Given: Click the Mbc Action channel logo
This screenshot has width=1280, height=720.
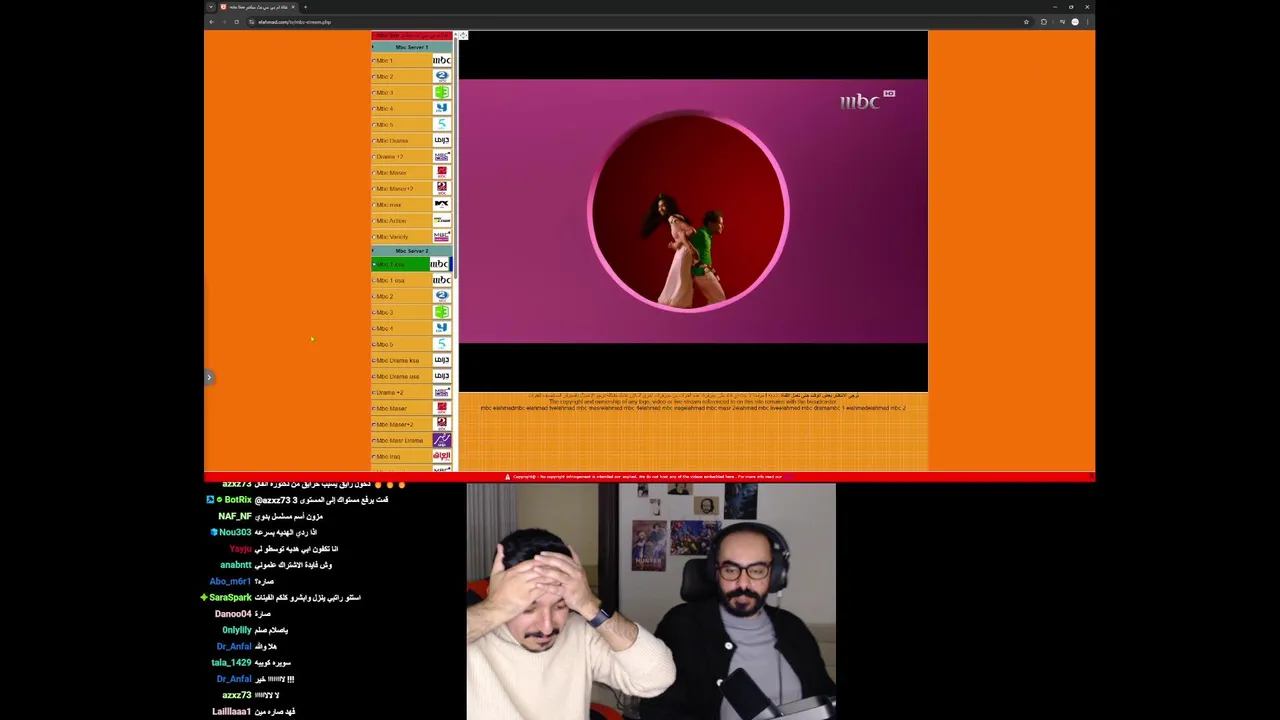Looking at the screenshot, I should click(441, 220).
